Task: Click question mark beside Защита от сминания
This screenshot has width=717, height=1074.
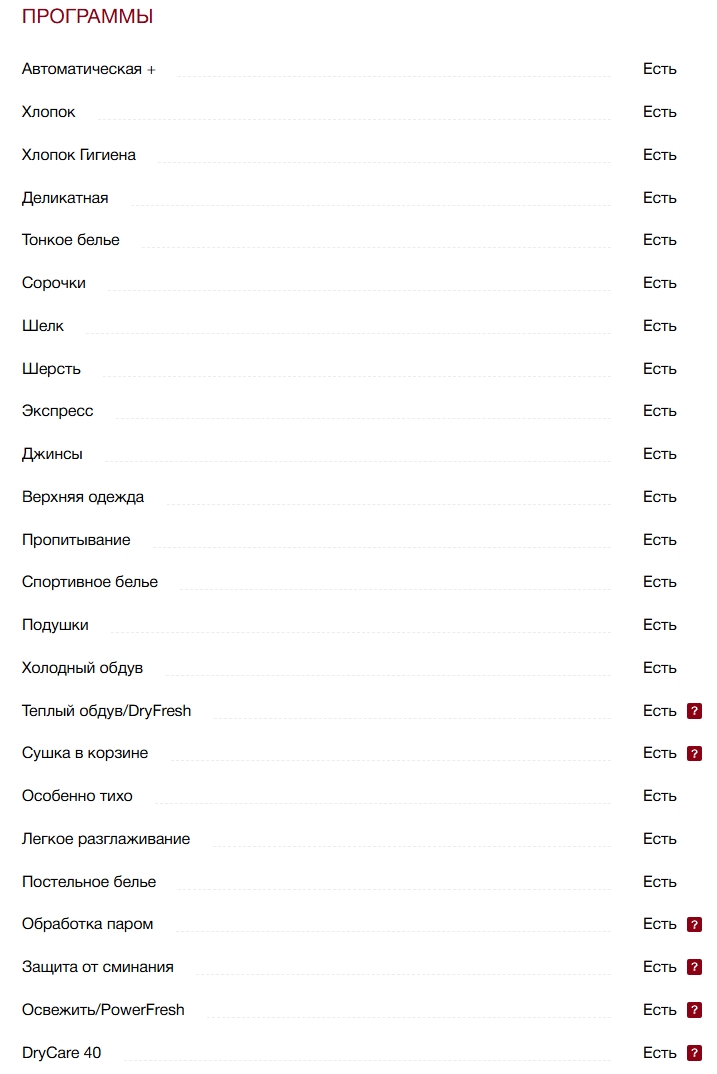Action: click(x=694, y=967)
